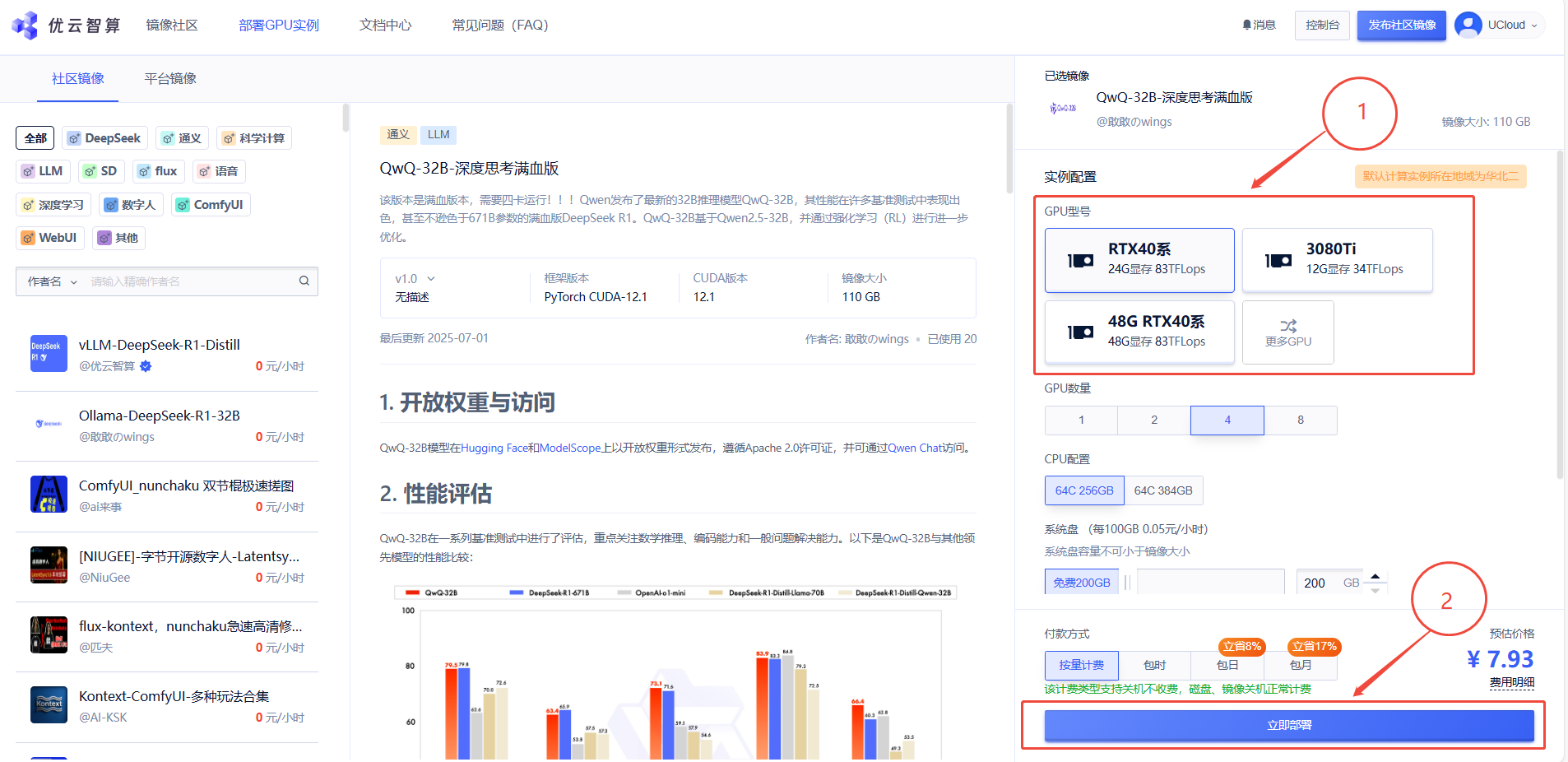Screen dimensions: 1568x762
Task: Click the UCloud user avatar
Action: (1468, 25)
